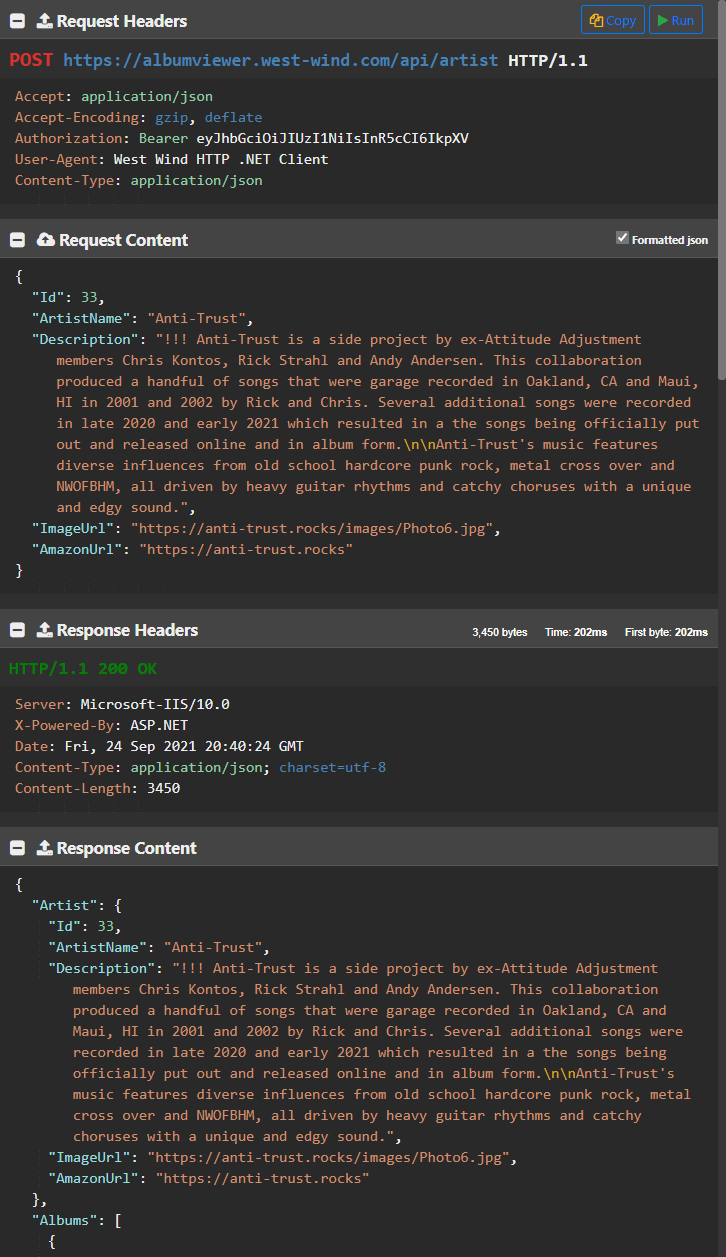Viewport: 726px width, 1257px height.
Task: Click the icon beside Response Content title
Action: [x=44, y=848]
